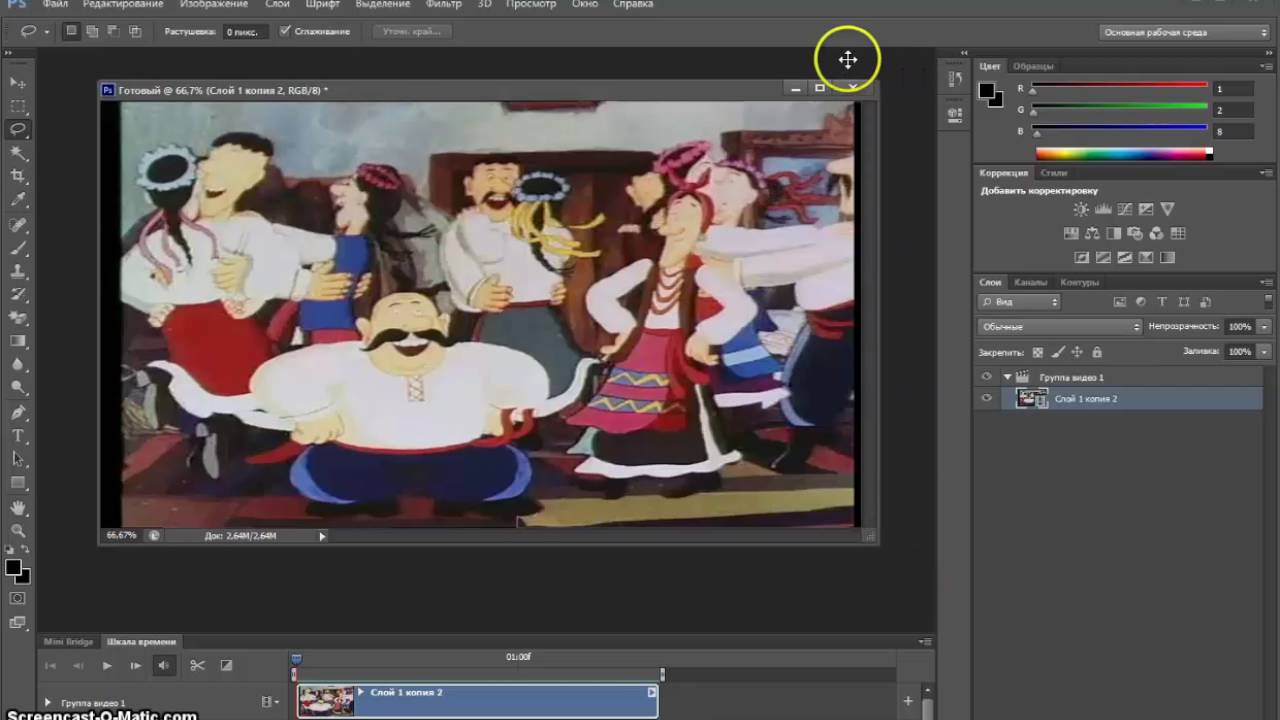Screen dimensions: 1280x720
Task: Select the Crop tool
Action: [18, 176]
